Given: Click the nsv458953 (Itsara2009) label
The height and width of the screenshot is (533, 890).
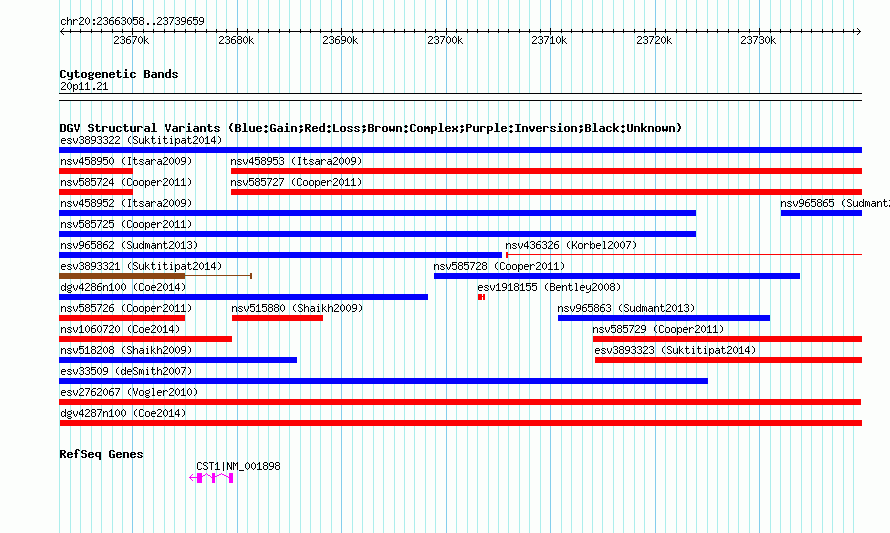Looking at the screenshot, I should tap(296, 161).
